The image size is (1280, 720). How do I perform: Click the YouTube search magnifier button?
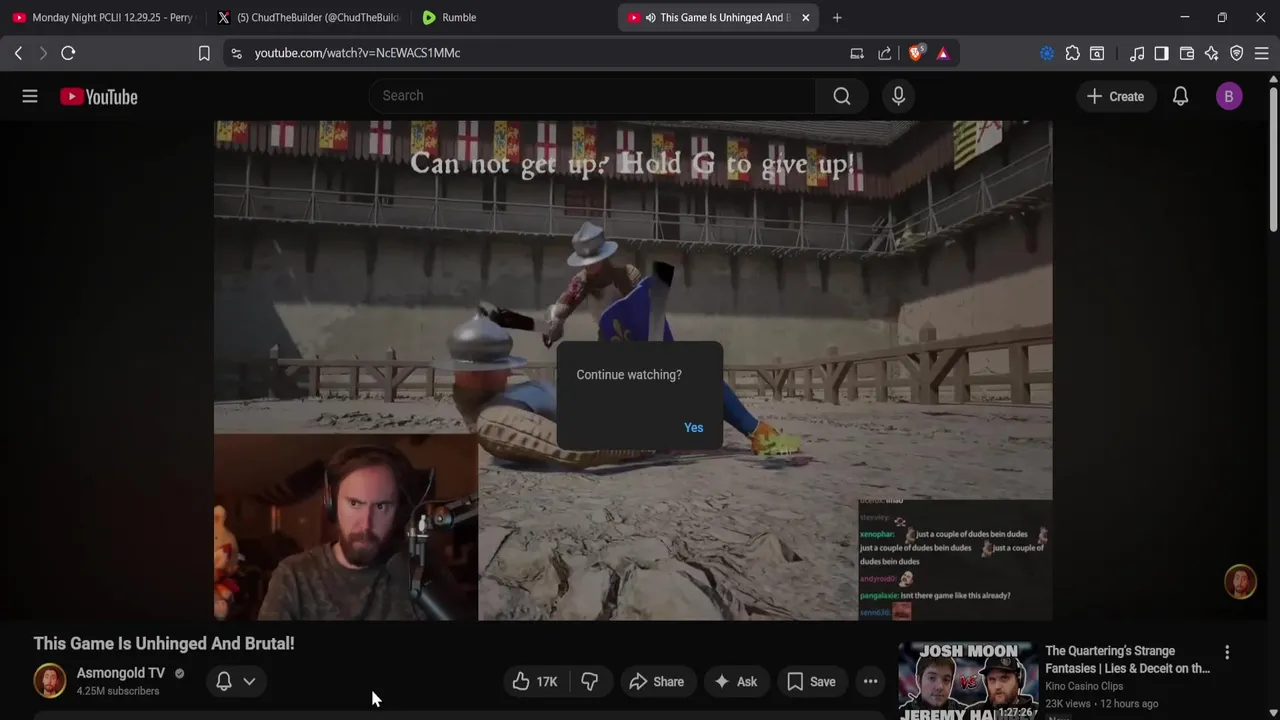(842, 96)
